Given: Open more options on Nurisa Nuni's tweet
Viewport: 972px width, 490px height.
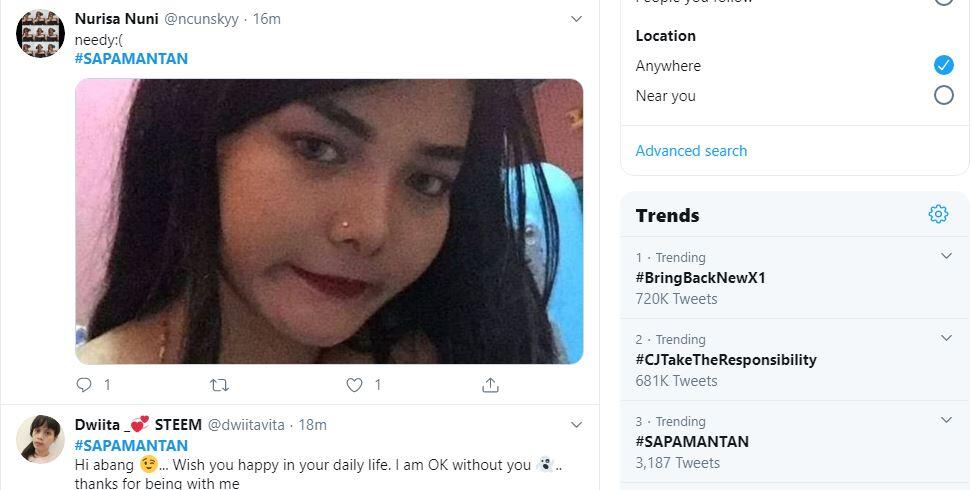Looking at the screenshot, I should pyautogui.click(x=576, y=19).
